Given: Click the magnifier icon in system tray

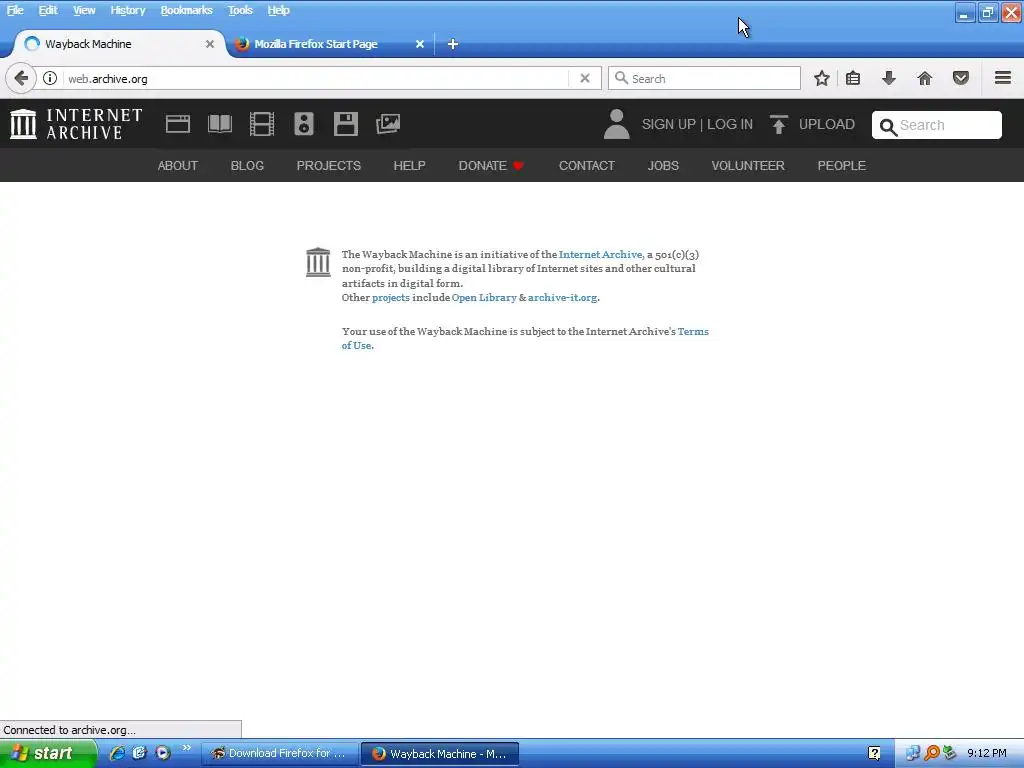Looking at the screenshot, I should click(932, 754).
